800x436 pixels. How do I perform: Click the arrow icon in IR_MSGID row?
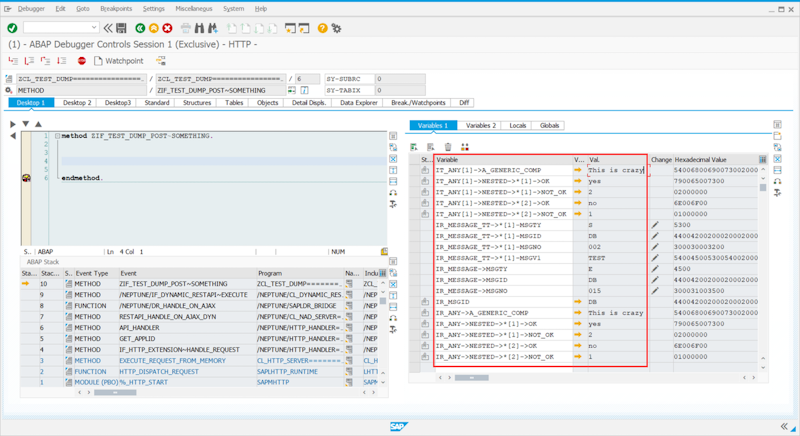coord(578,302)
